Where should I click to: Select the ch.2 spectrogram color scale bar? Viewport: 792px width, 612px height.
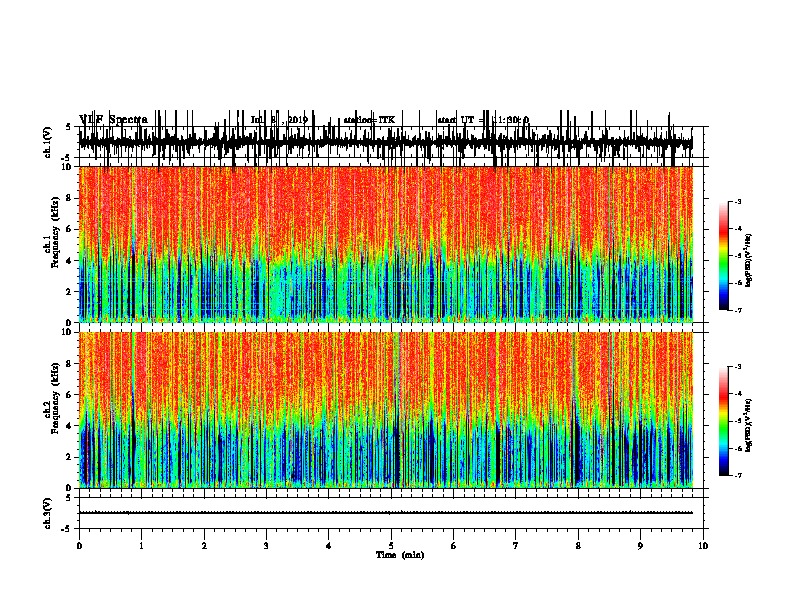[x=724, y=421]
